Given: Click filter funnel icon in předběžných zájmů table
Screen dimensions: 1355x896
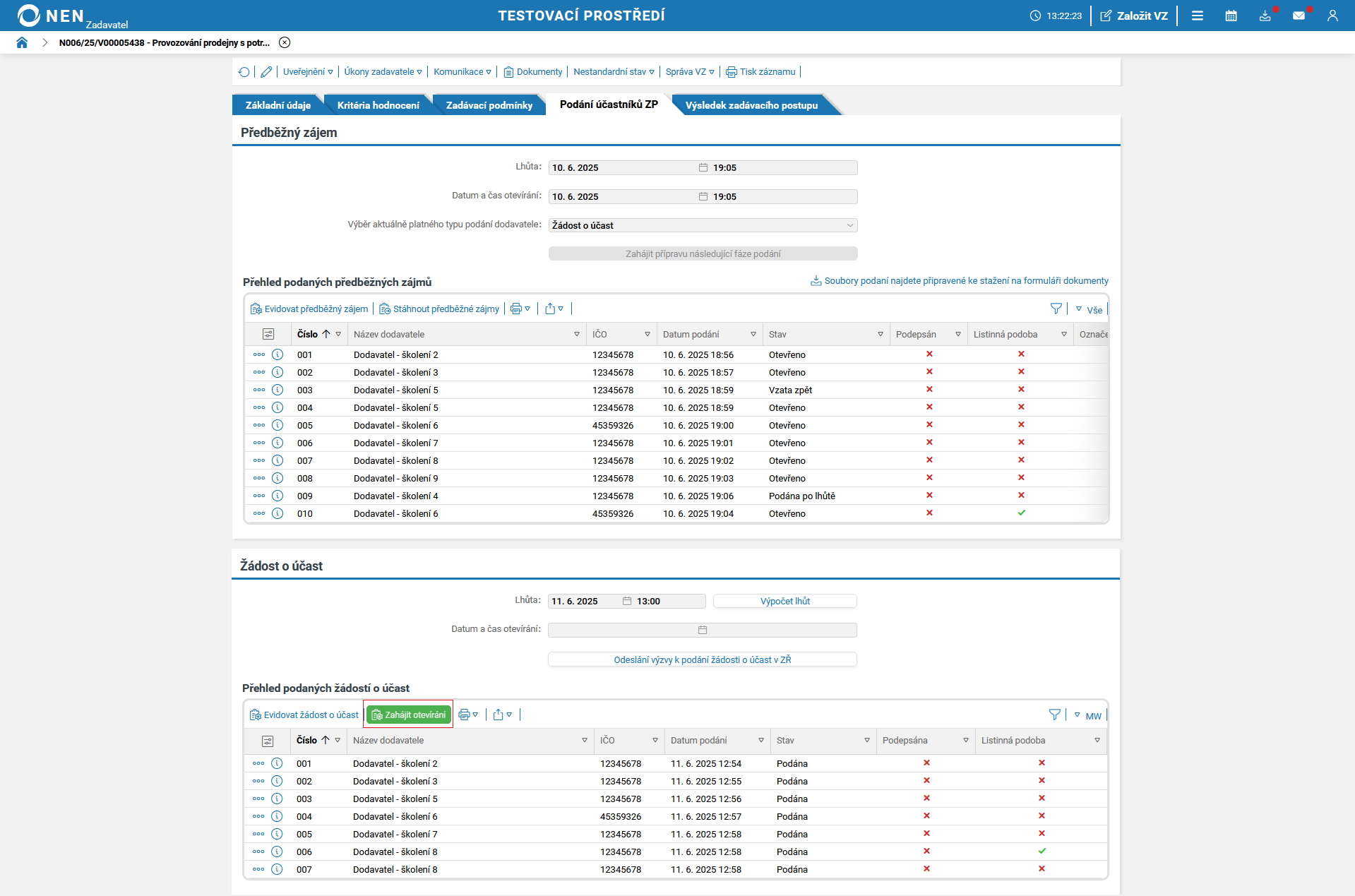Looking at the screenshot, I should click(x=1056, y=309).
